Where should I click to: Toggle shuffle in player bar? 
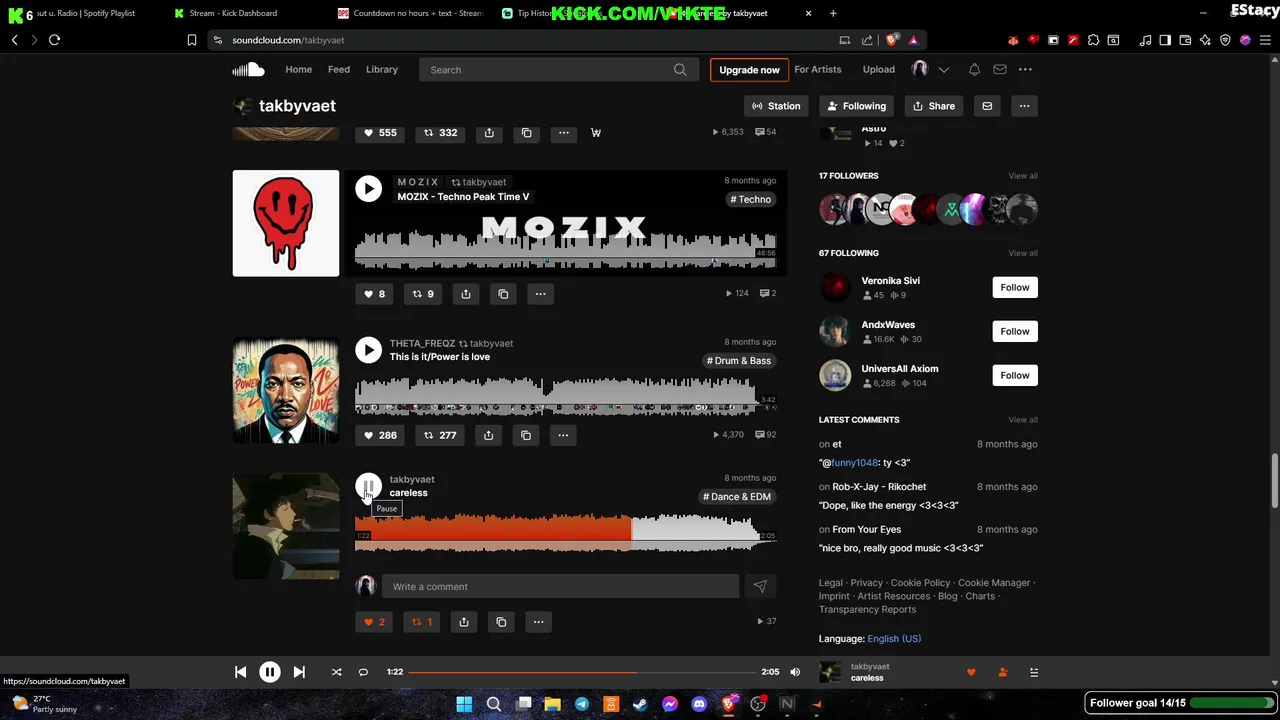336,672
